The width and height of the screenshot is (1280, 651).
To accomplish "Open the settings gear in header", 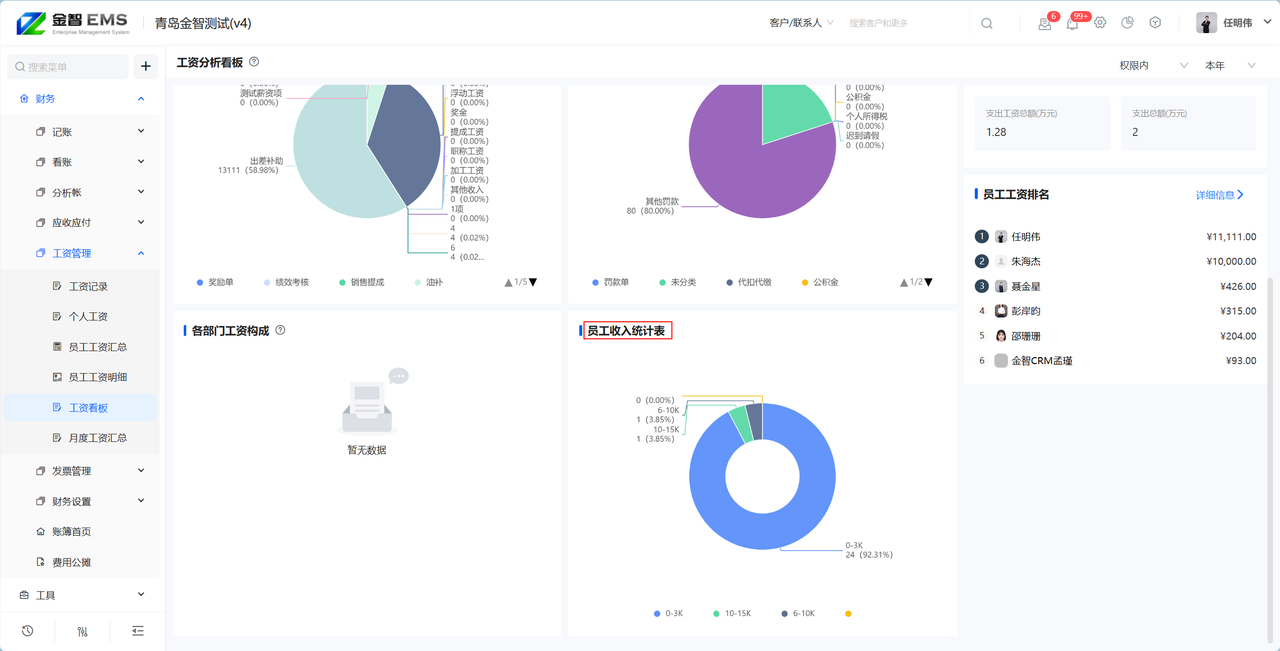I will click(1100, 23).
